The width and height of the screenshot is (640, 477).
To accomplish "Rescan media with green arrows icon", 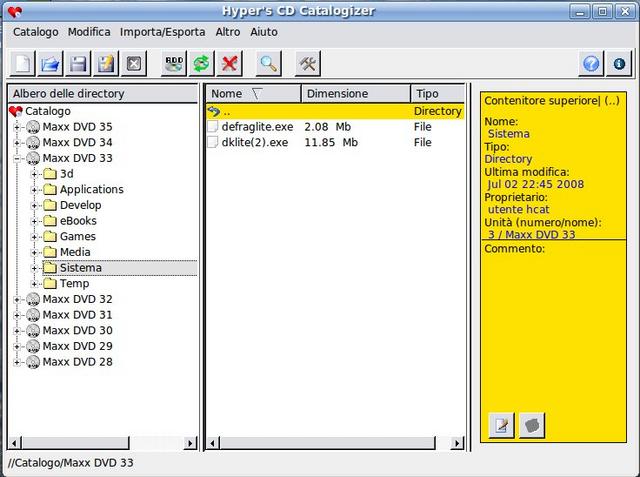I will [202, 64].
